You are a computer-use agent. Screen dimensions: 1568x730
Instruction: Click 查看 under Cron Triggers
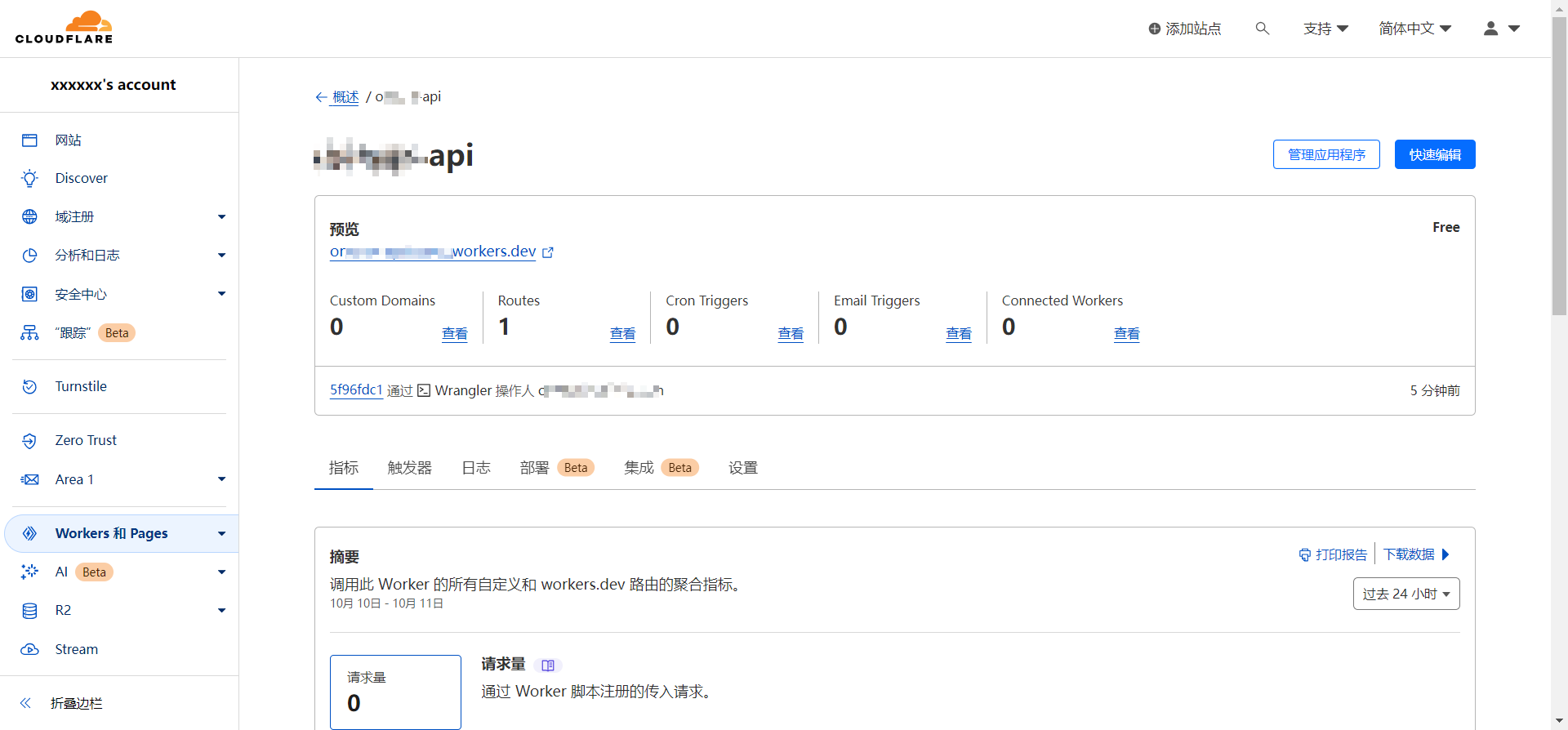791,334
